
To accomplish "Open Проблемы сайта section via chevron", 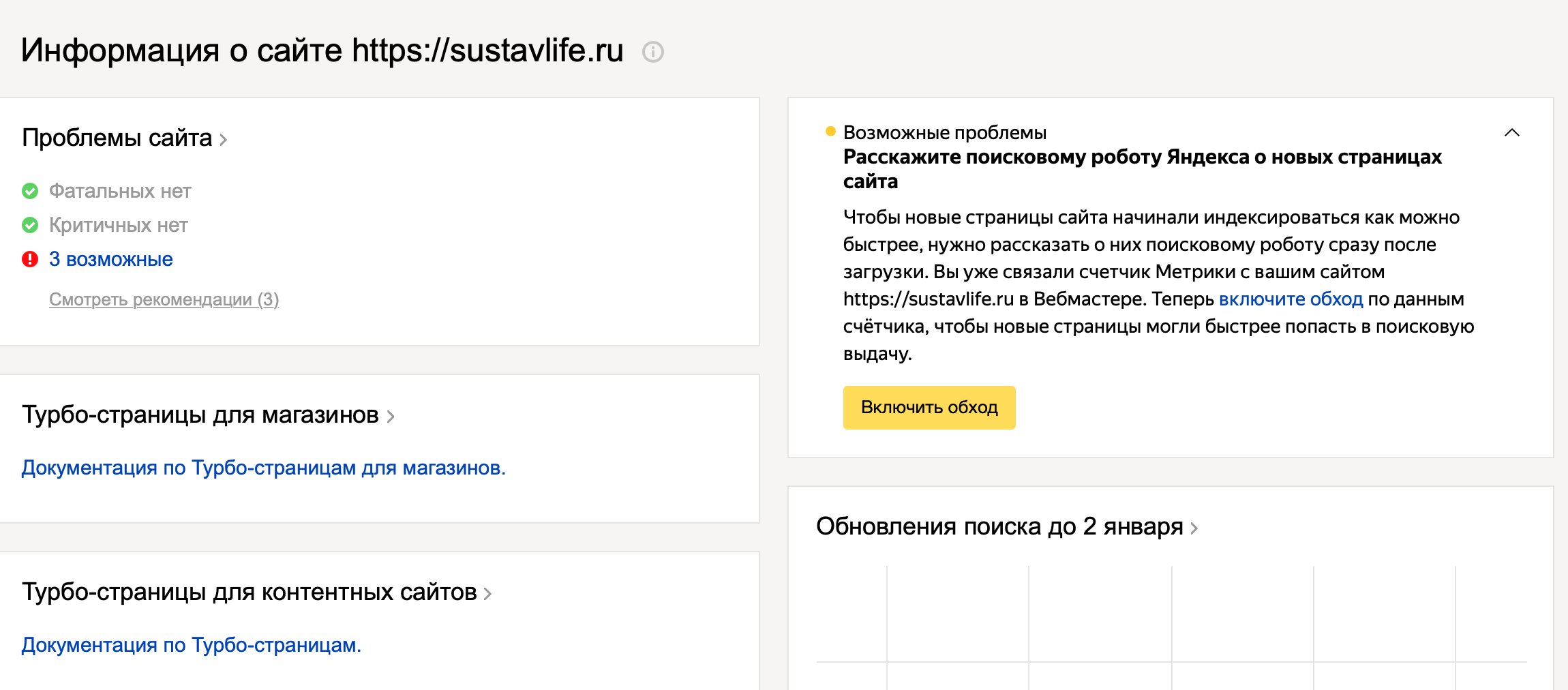I will [224, 140].
